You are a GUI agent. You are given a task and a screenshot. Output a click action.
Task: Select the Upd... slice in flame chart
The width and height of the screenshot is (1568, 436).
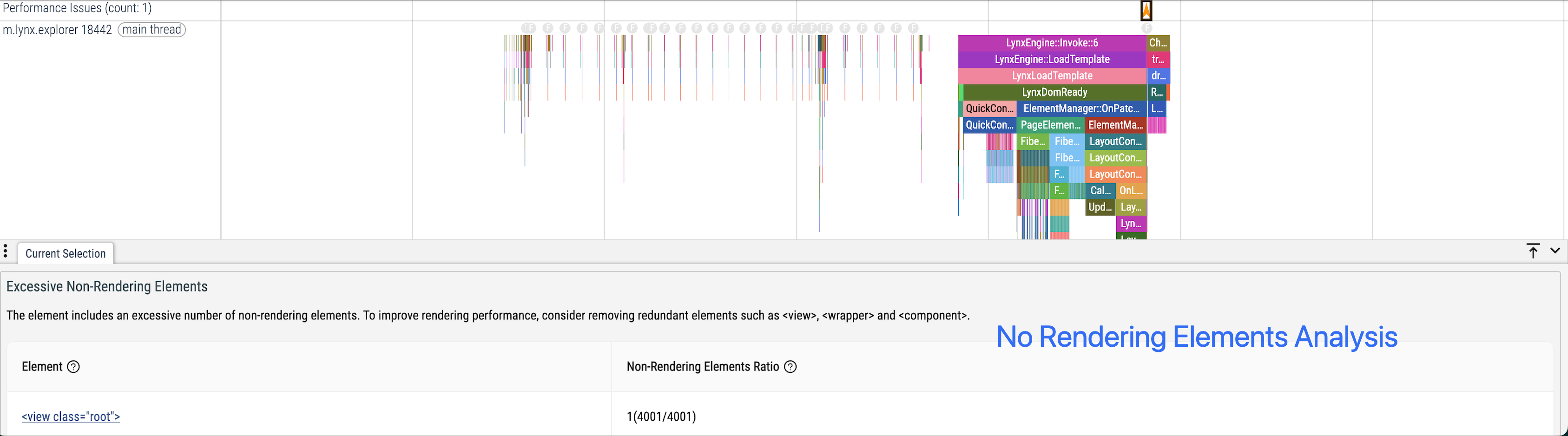tap(1100, 207)
